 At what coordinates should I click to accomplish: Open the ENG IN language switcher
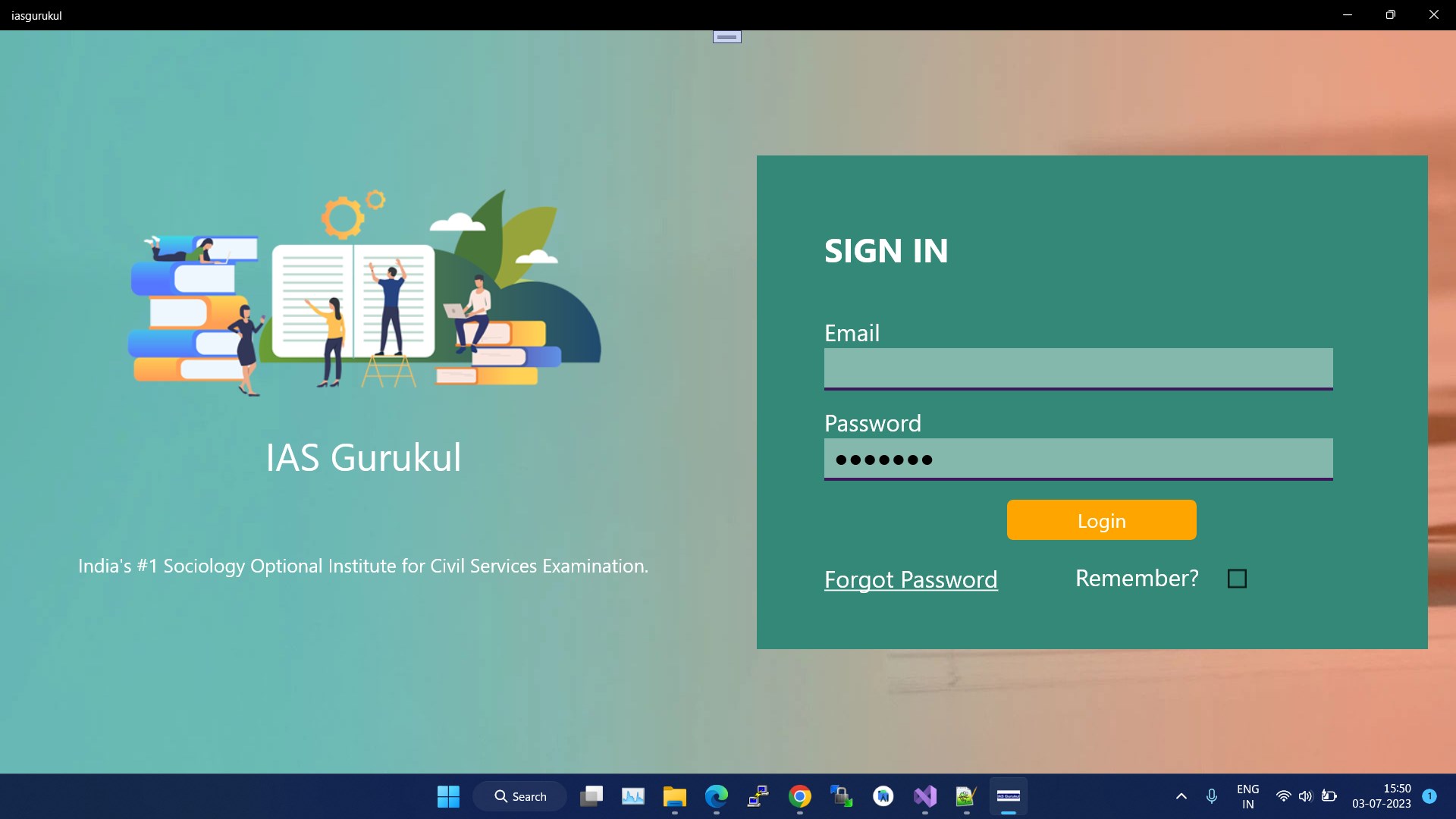(x=1247, y=796)
